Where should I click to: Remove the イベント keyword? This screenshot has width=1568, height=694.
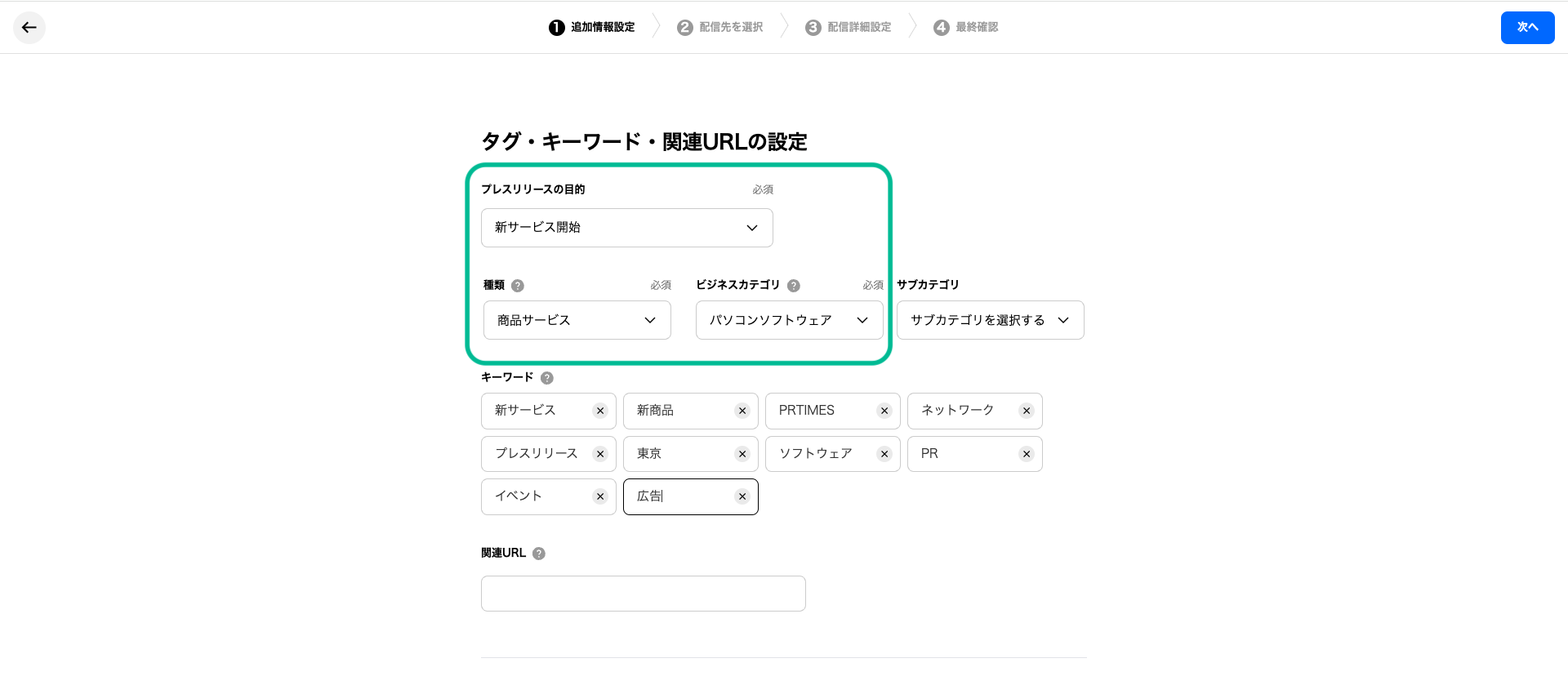(x=600, y=496)
